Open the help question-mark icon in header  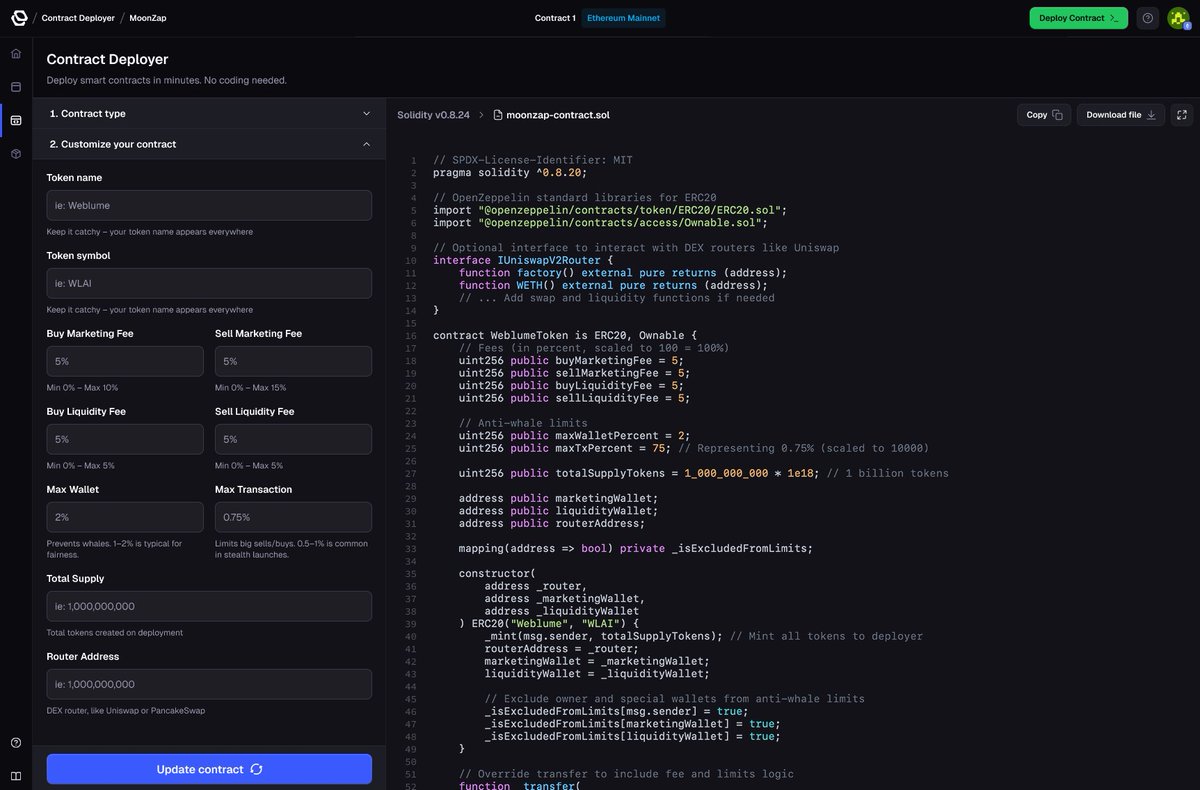(x=1148, y=18)
